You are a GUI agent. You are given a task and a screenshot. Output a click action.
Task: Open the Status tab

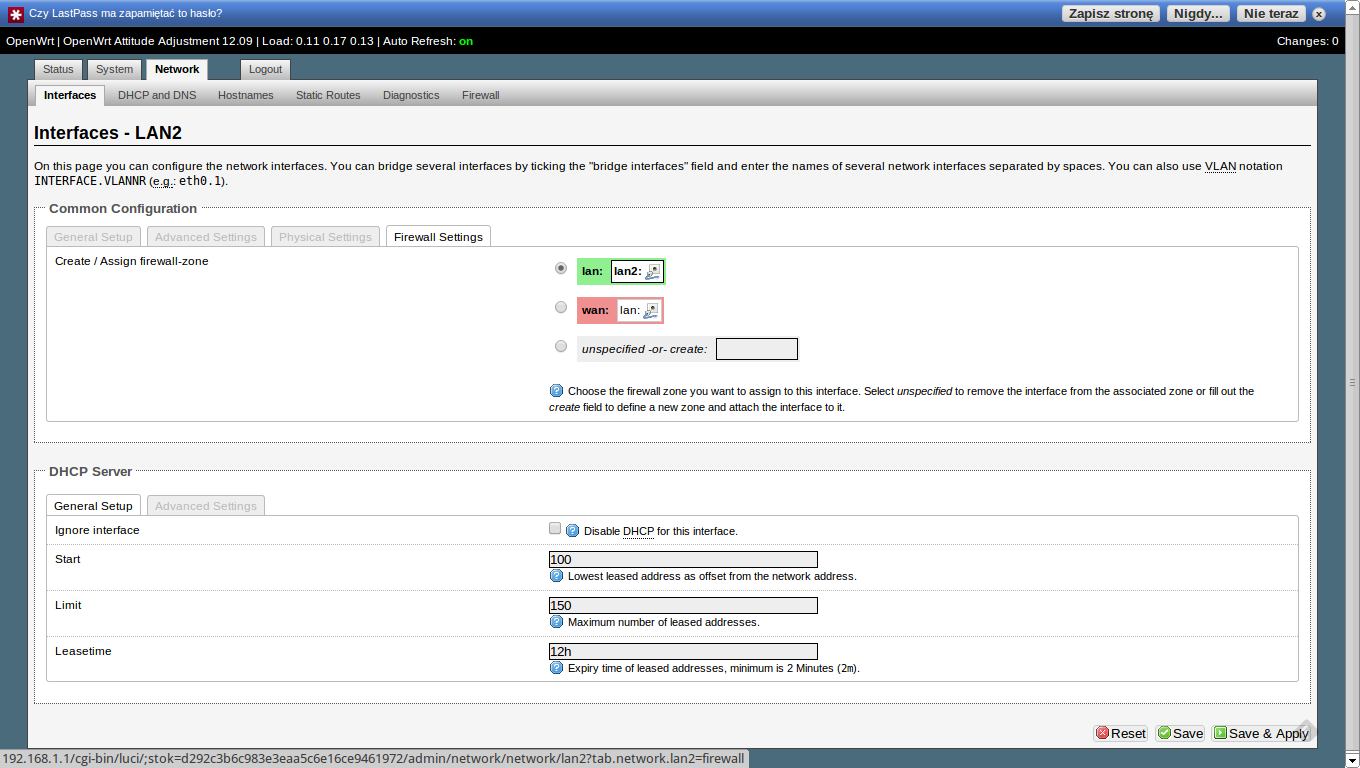[58, 69]
